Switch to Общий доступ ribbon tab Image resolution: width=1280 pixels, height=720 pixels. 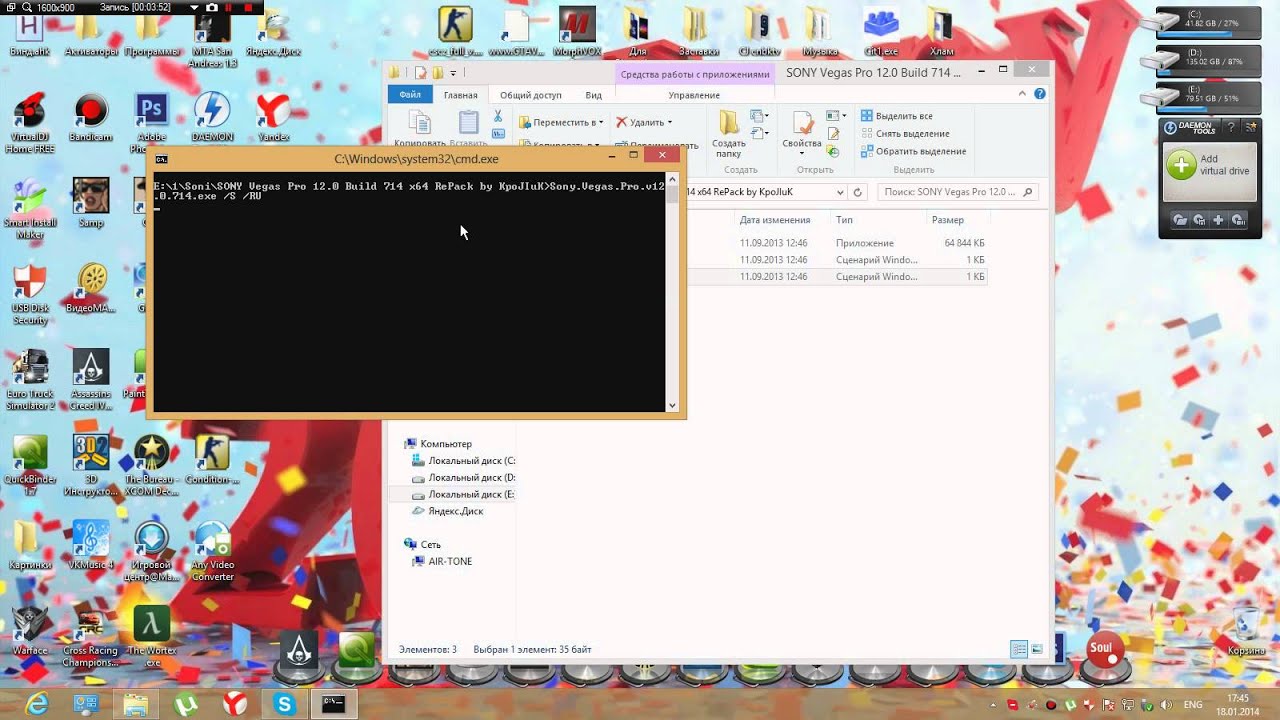(530, 95)
